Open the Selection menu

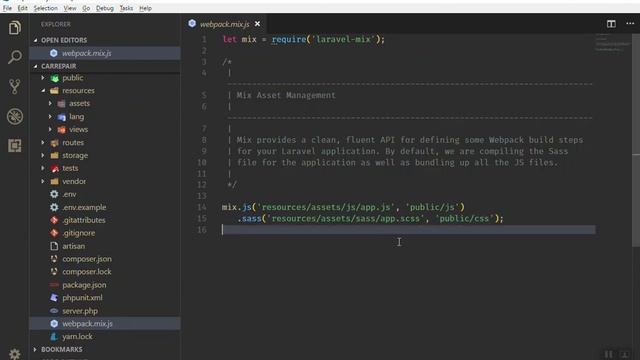[x=45, y=8]
